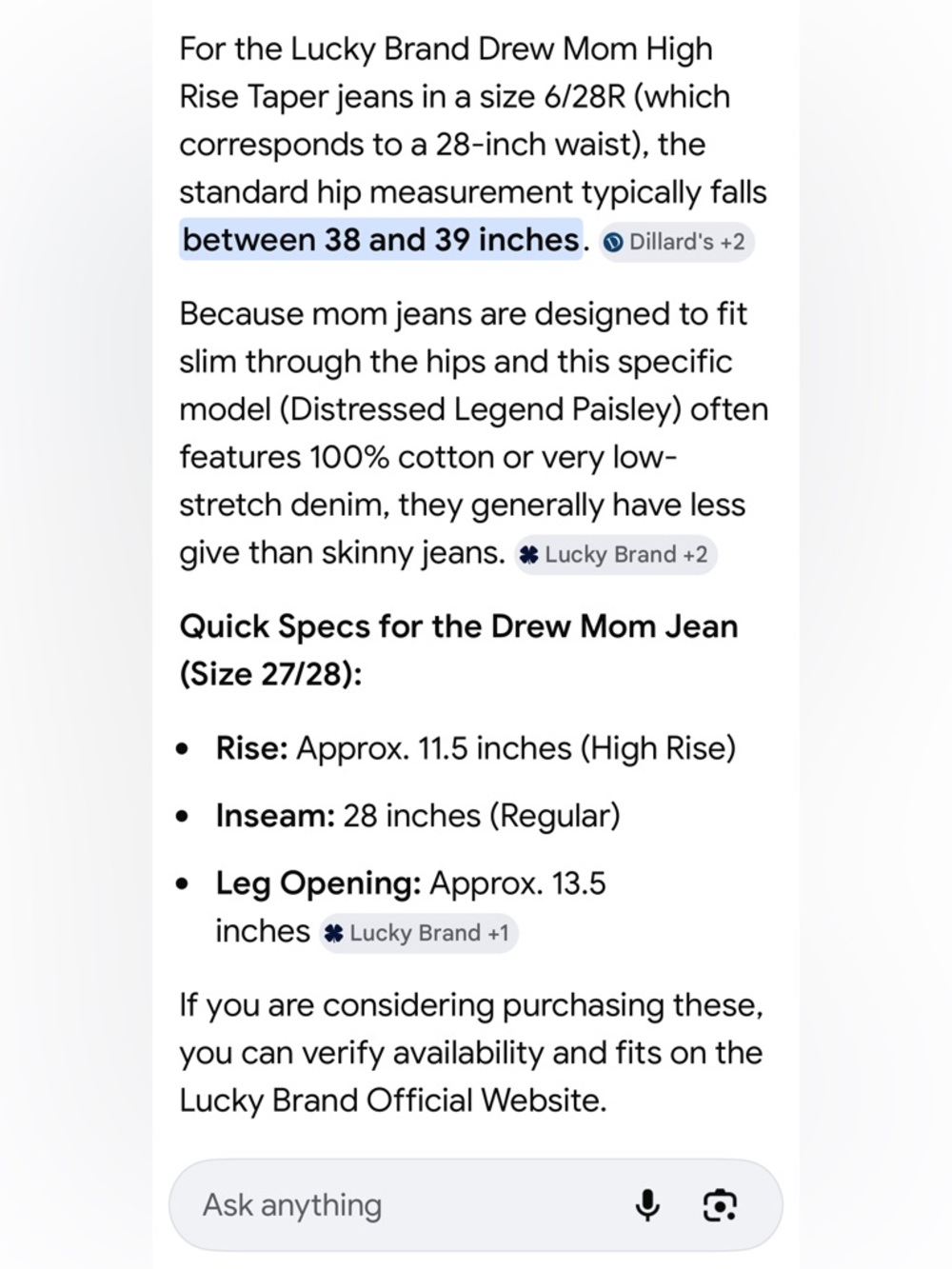This screenshot has height=1269, width=952.
Task: Expand the +2 sources after Lucky Brand
Action: coord(695,555)
